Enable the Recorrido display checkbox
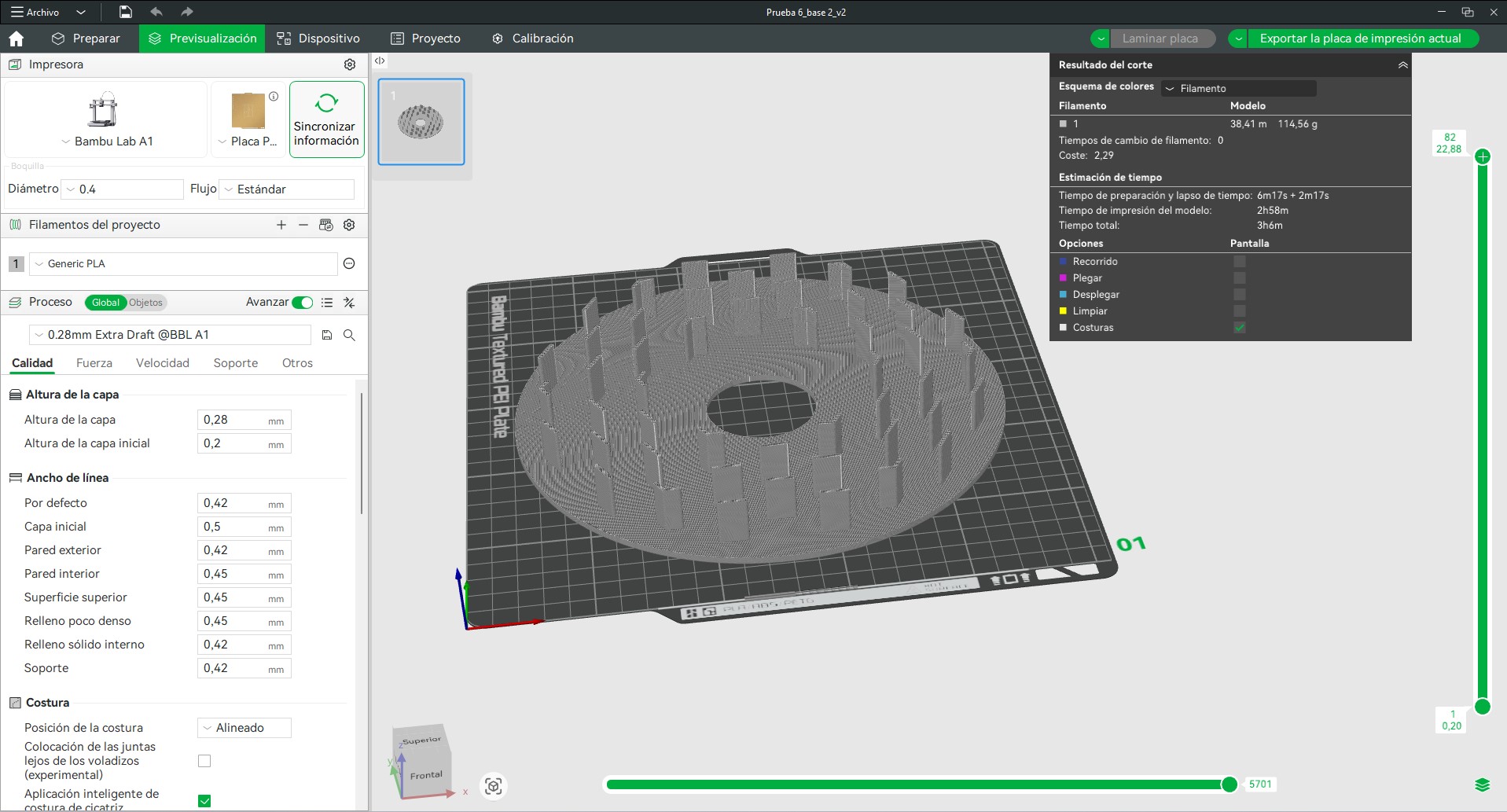The width and height of the screenshot is (1507, 812). (x=1239, y=262)
